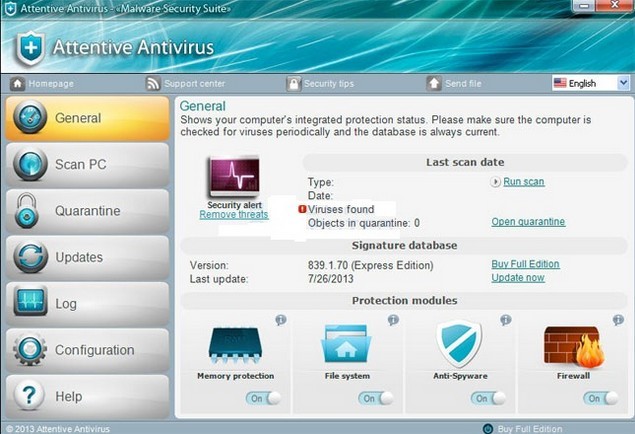Click the General gauge icon

coord(30,117)
